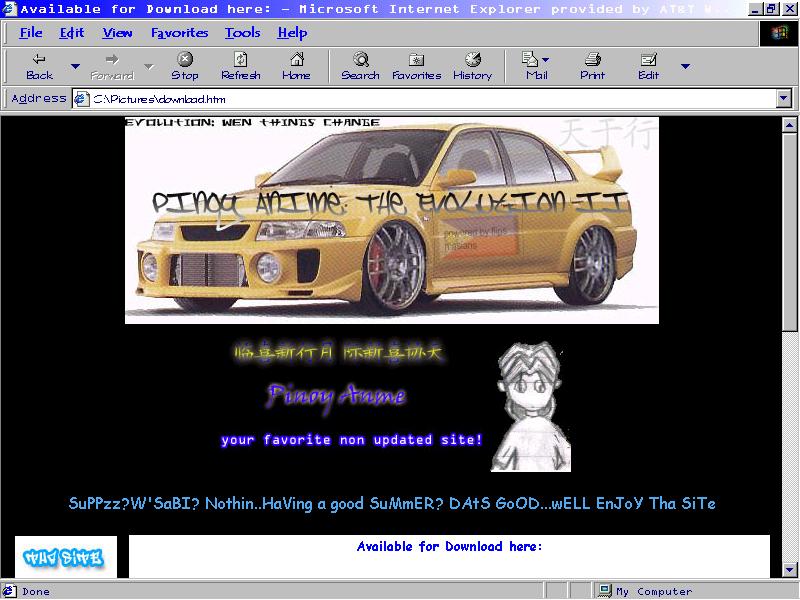Open the Search pane

(x=360, y=66)
